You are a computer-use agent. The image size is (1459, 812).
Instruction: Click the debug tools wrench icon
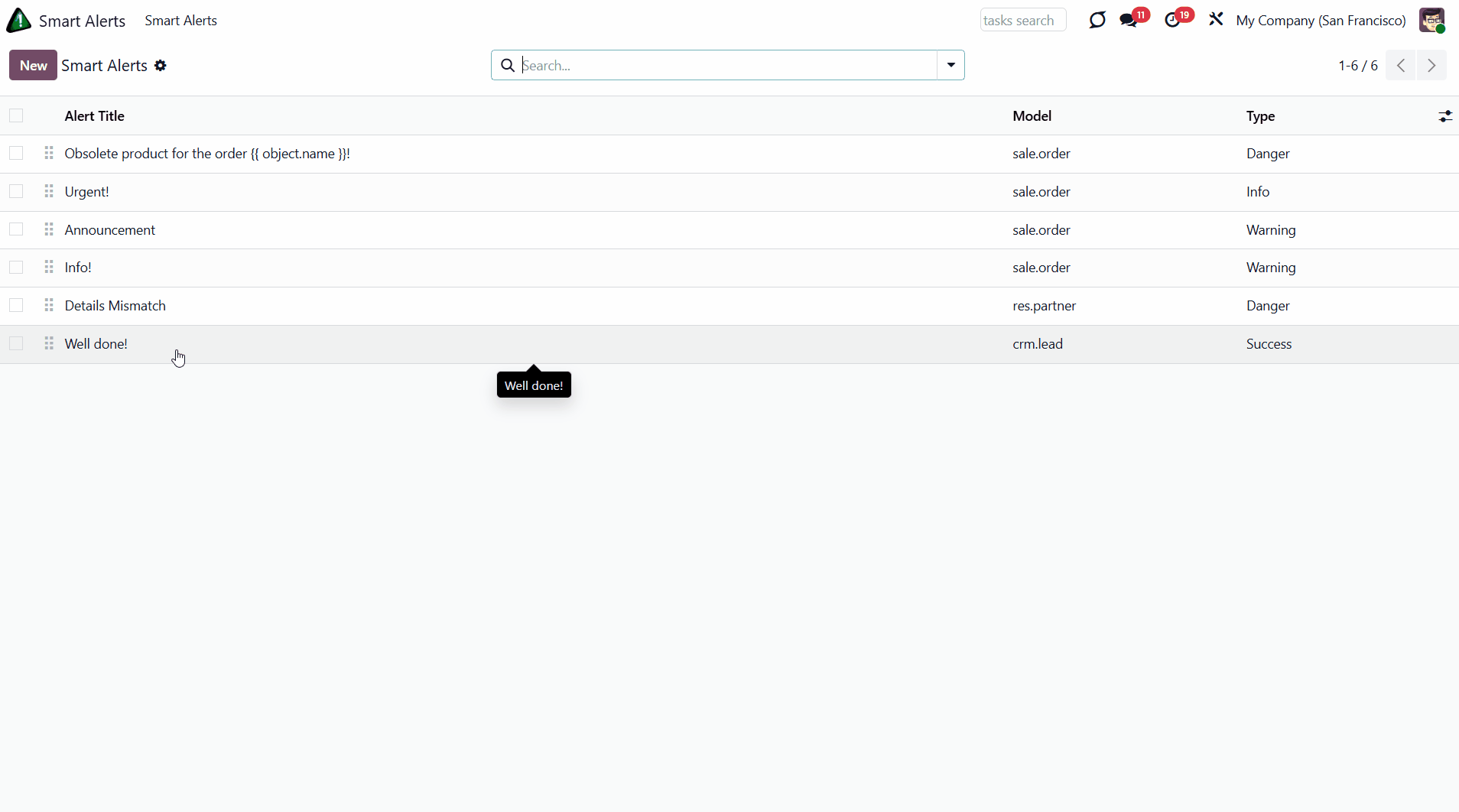pyautogui.click(x=1216, y=20)
